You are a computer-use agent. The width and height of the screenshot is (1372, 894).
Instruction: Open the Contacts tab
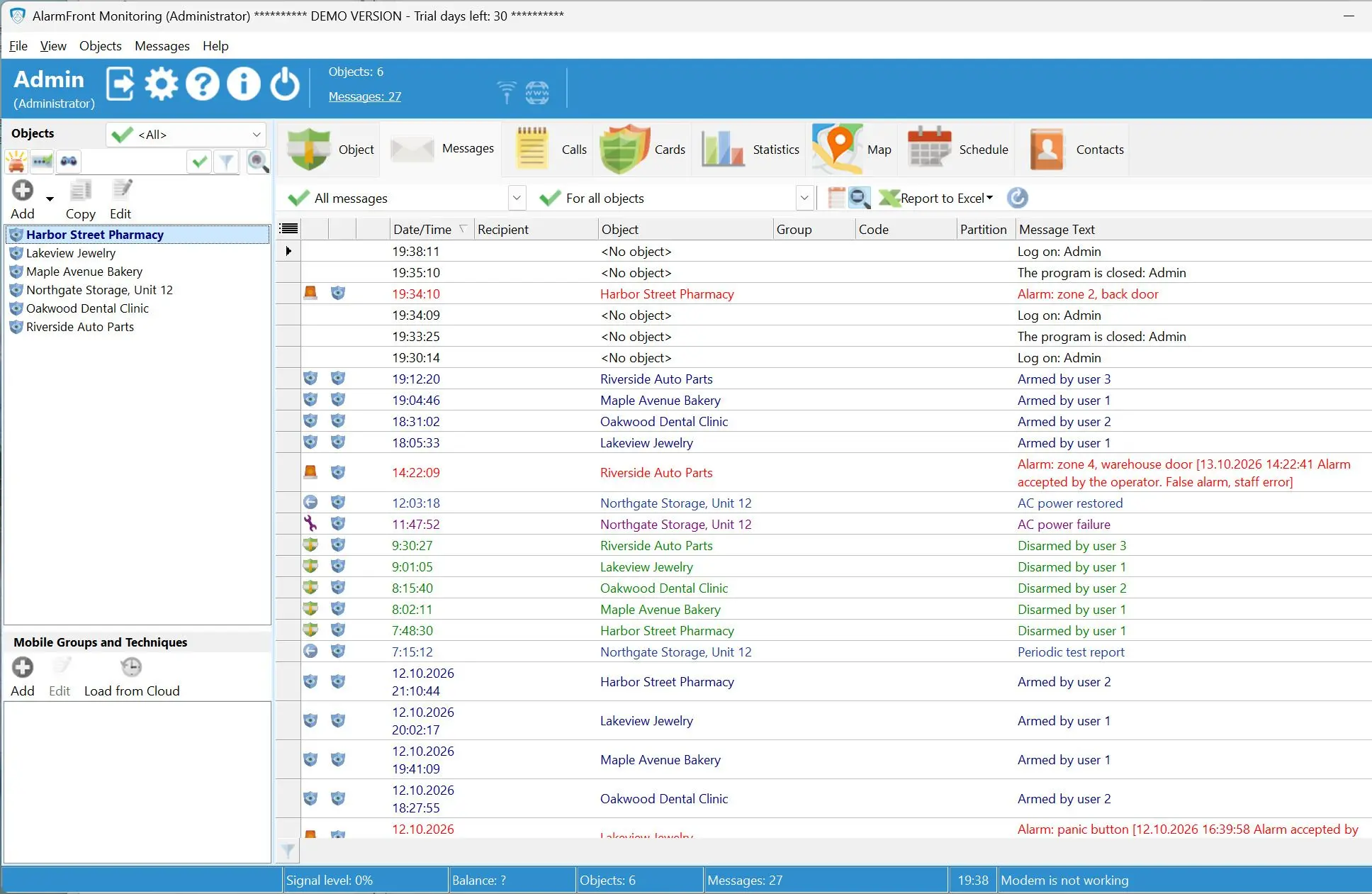pos(1074,149)
